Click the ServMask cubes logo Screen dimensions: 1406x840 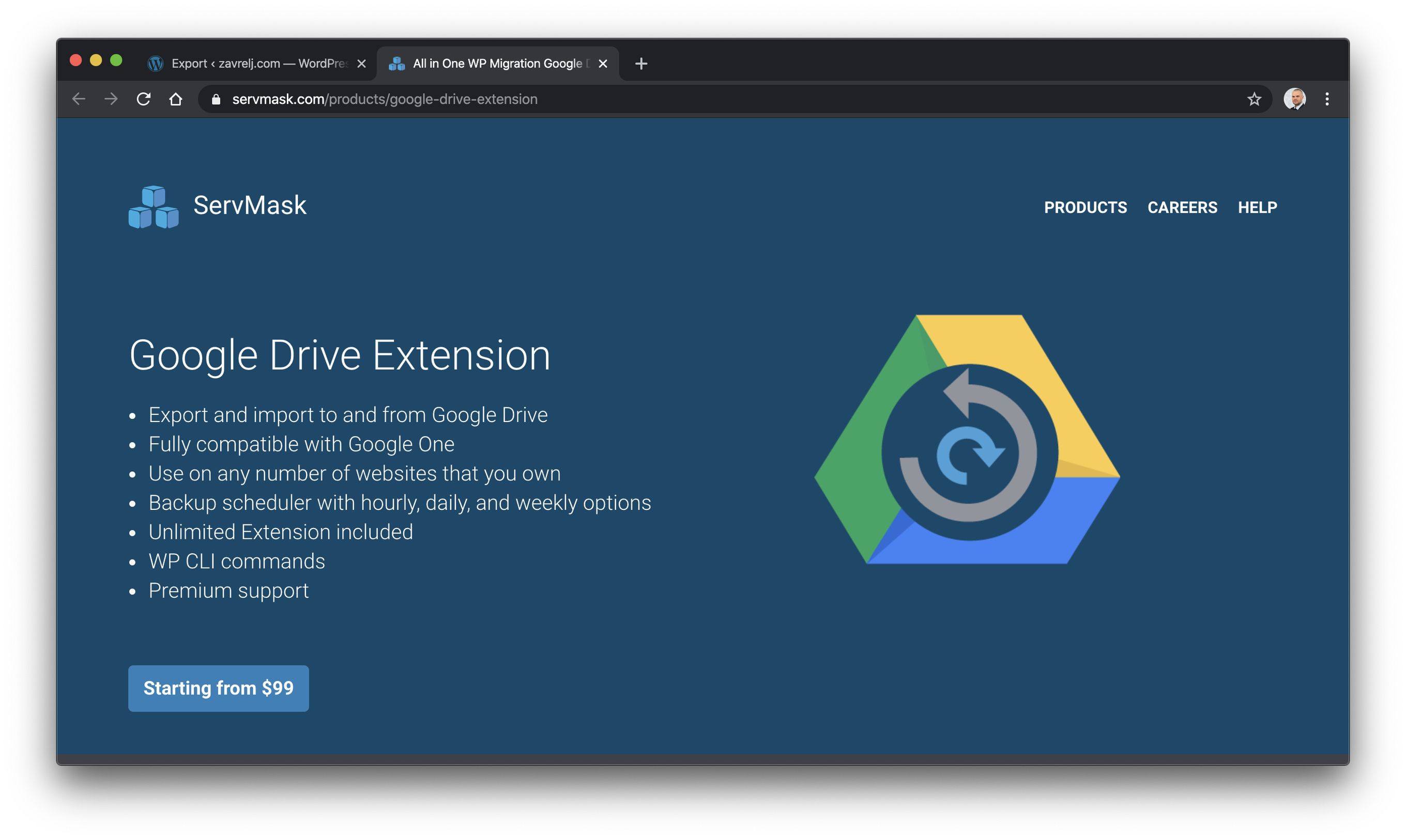pyautogui.click(x=154, y=207)
